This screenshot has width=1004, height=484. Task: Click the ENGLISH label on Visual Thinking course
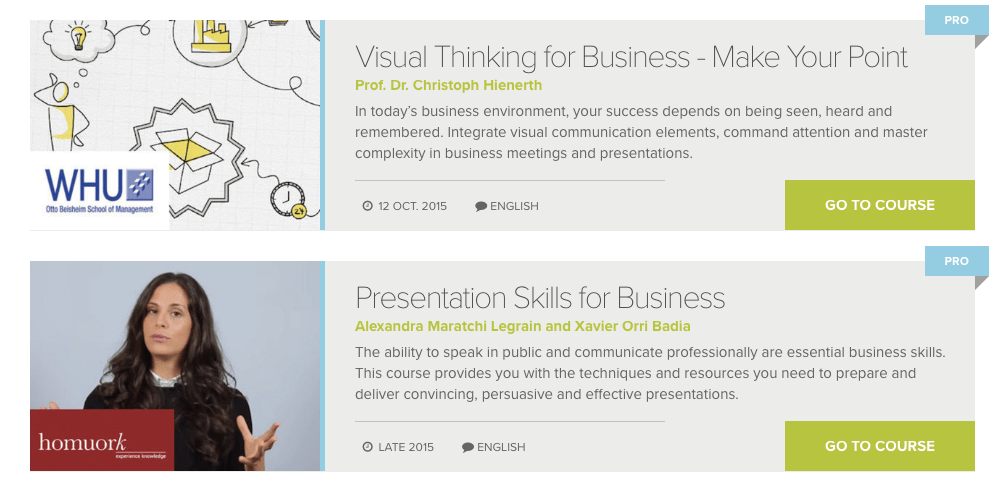[514, 206]
